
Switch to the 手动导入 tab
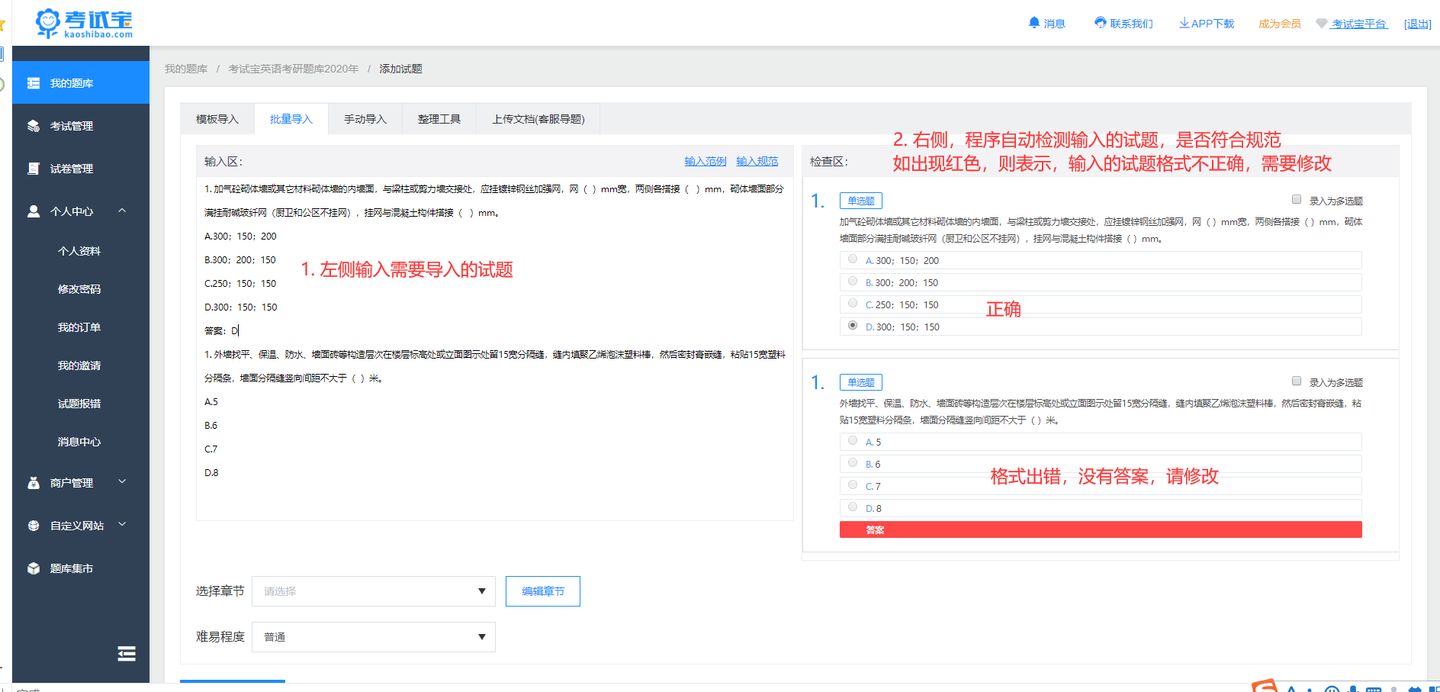tap(367, 118)
